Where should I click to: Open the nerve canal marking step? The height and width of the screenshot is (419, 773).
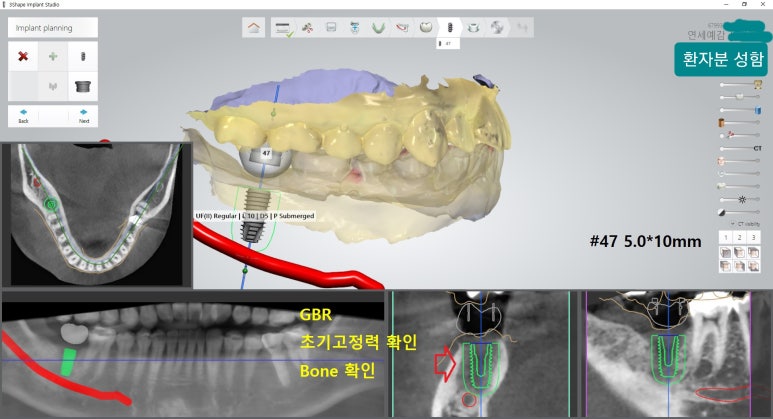(x=402, y=28)
